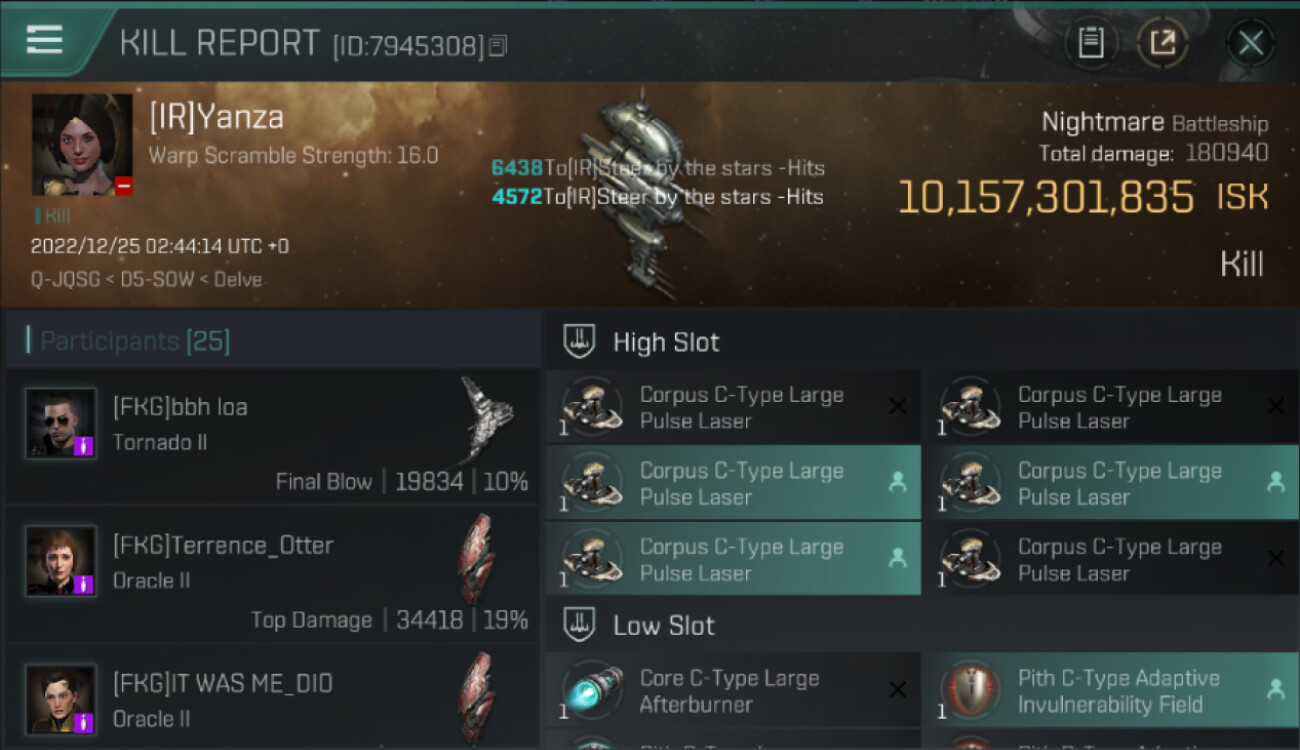Open the Participants tab
1300x750 pixels.
(x=135, y=342)
